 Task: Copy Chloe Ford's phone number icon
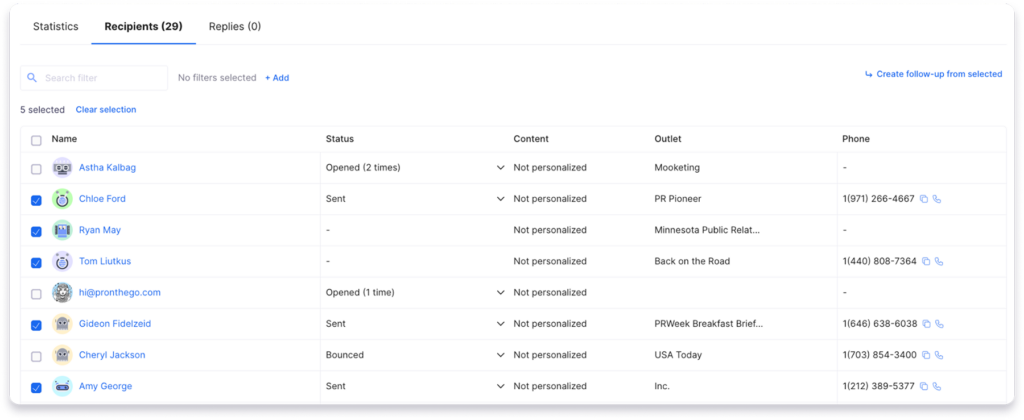coord(924,199)
